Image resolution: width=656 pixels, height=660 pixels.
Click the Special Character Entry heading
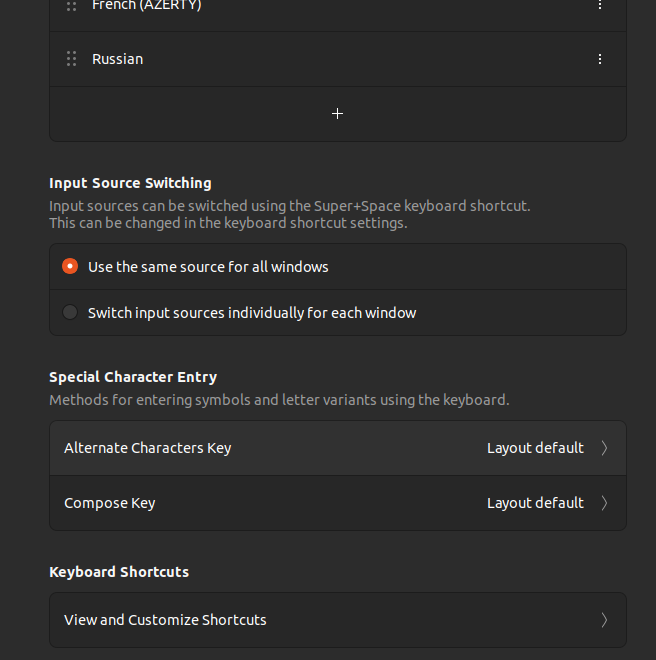point(133,377)
